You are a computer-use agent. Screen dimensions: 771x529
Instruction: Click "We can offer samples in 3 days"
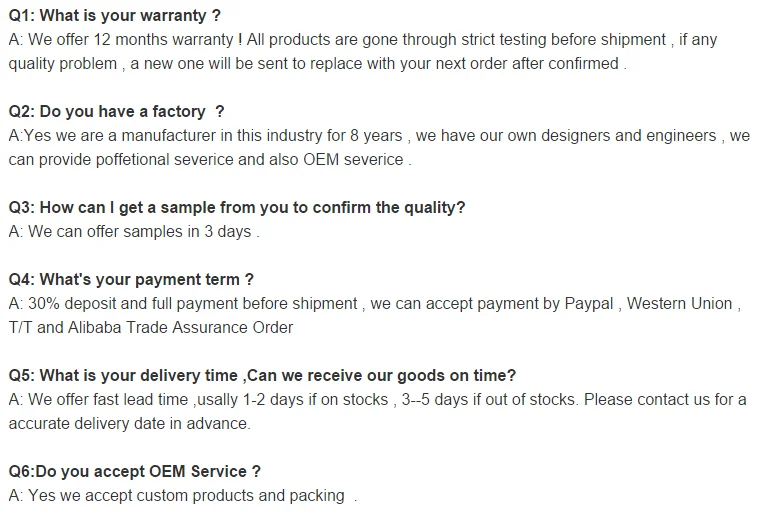pos(134,232)
